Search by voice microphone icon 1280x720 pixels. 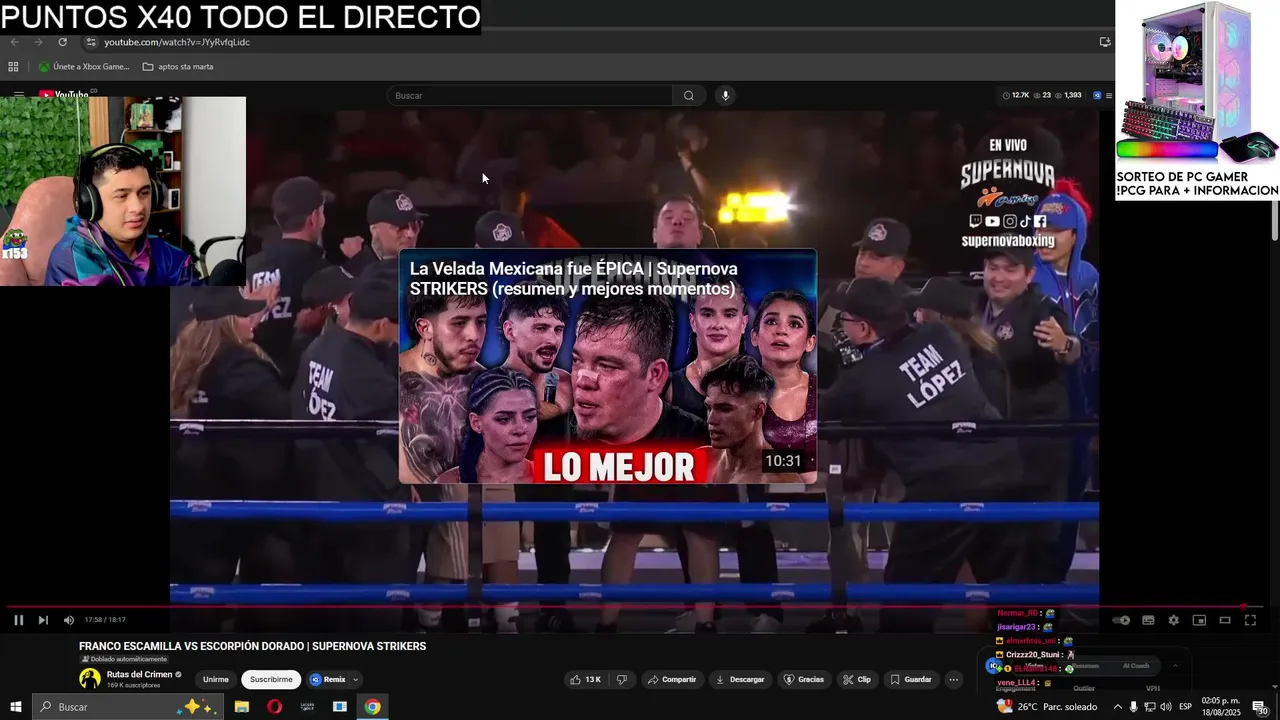725,95
